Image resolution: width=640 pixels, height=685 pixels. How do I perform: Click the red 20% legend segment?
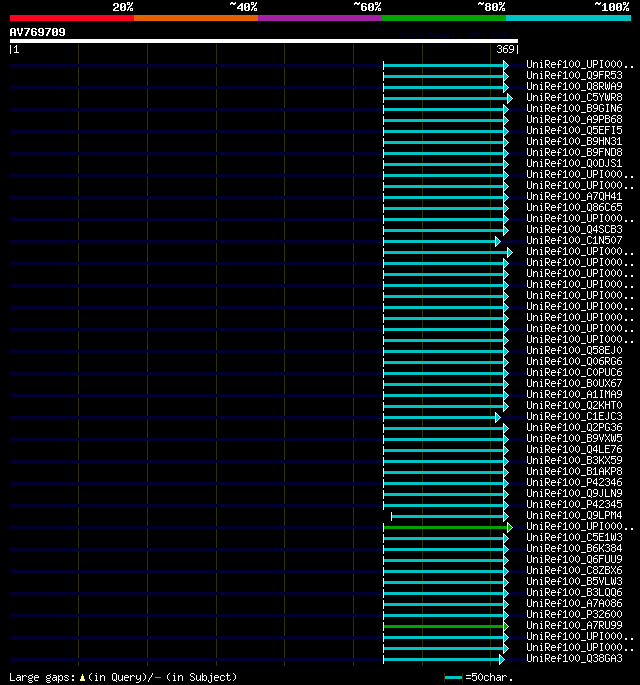(72, 18)
